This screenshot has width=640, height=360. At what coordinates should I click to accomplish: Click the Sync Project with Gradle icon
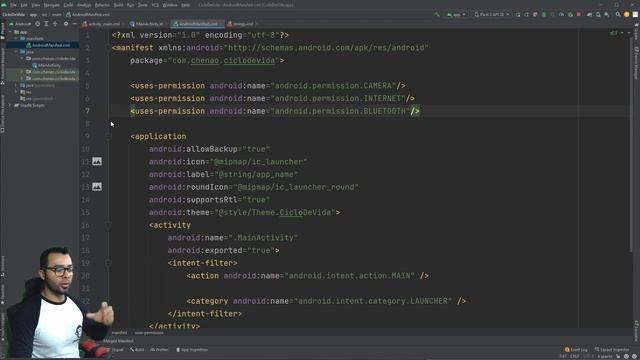coord(589,14)
